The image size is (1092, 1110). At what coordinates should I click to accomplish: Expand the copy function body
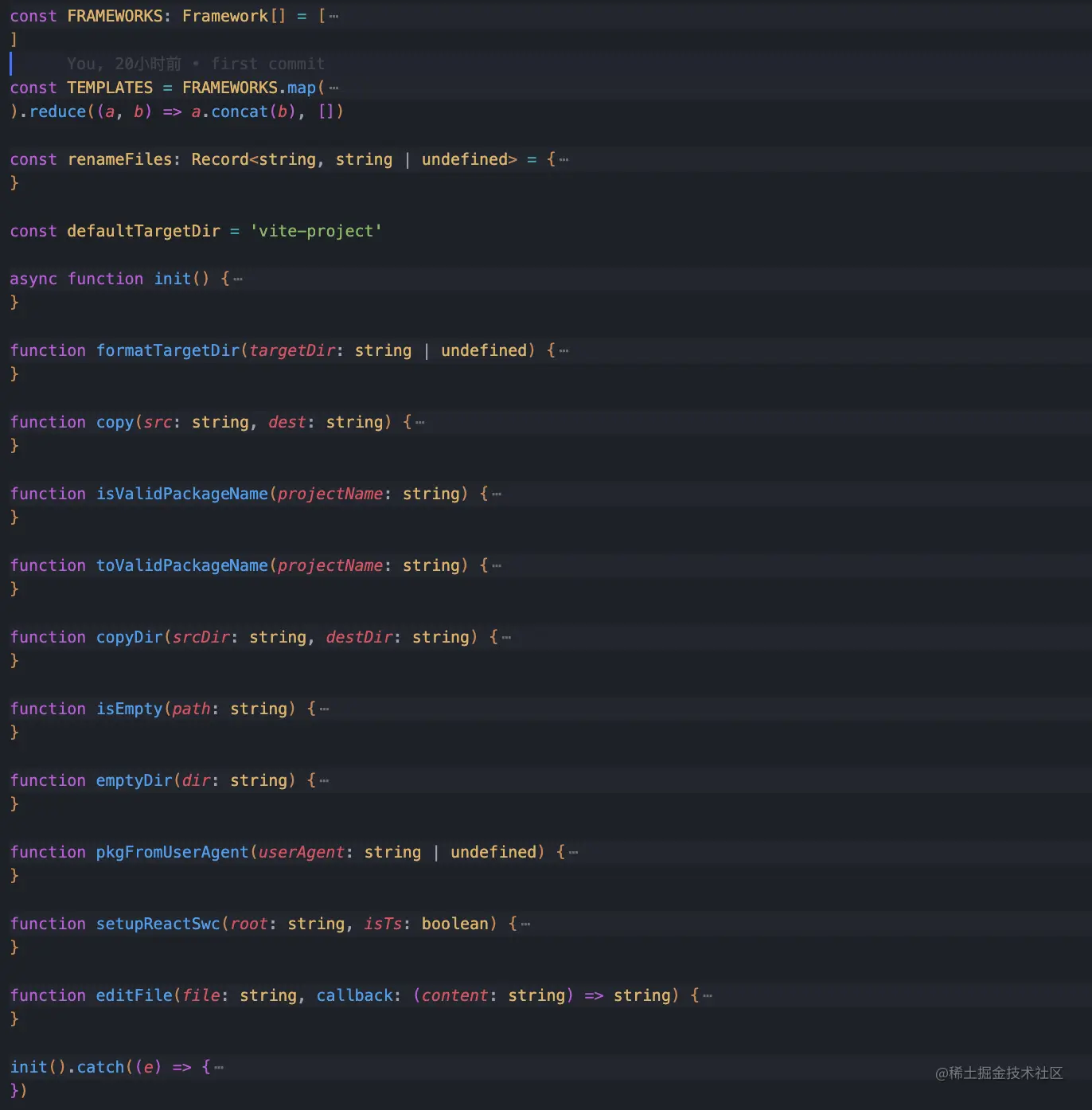click(x=419, y=422)
